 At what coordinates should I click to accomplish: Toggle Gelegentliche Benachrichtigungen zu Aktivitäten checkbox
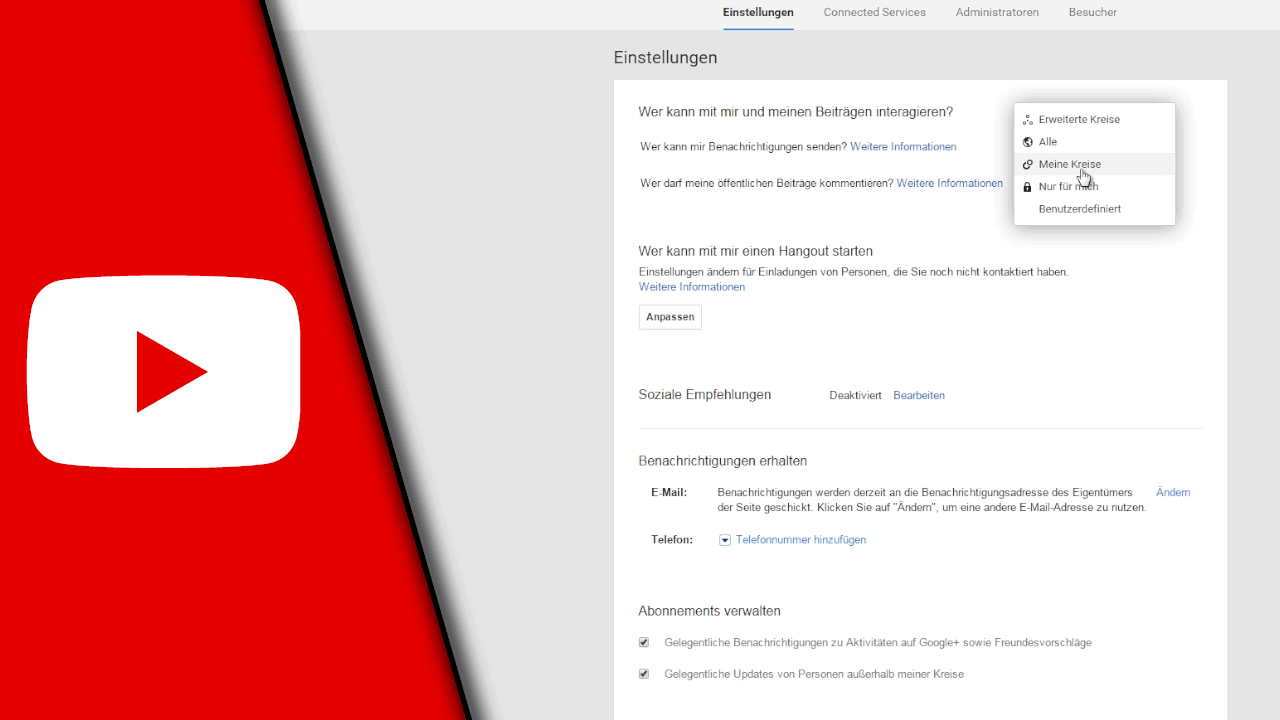[x=644, y=642]
